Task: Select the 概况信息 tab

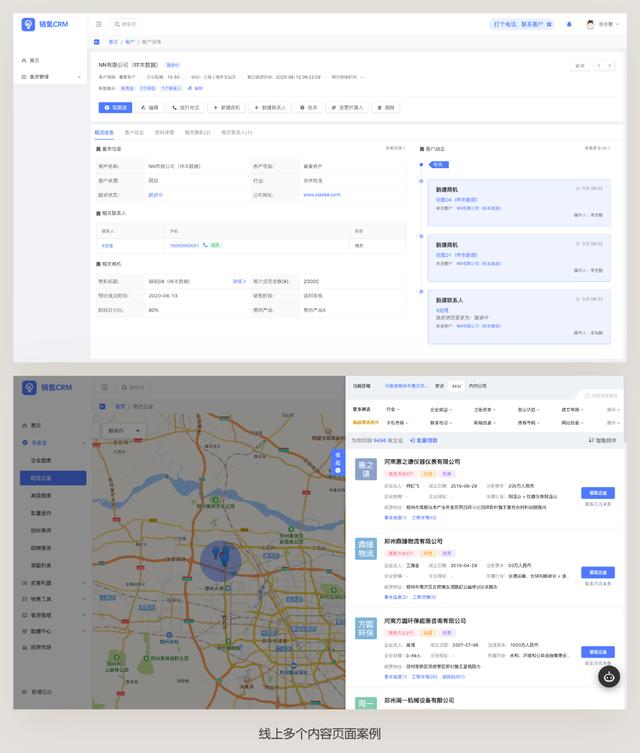Action: (x=104, y=132)
